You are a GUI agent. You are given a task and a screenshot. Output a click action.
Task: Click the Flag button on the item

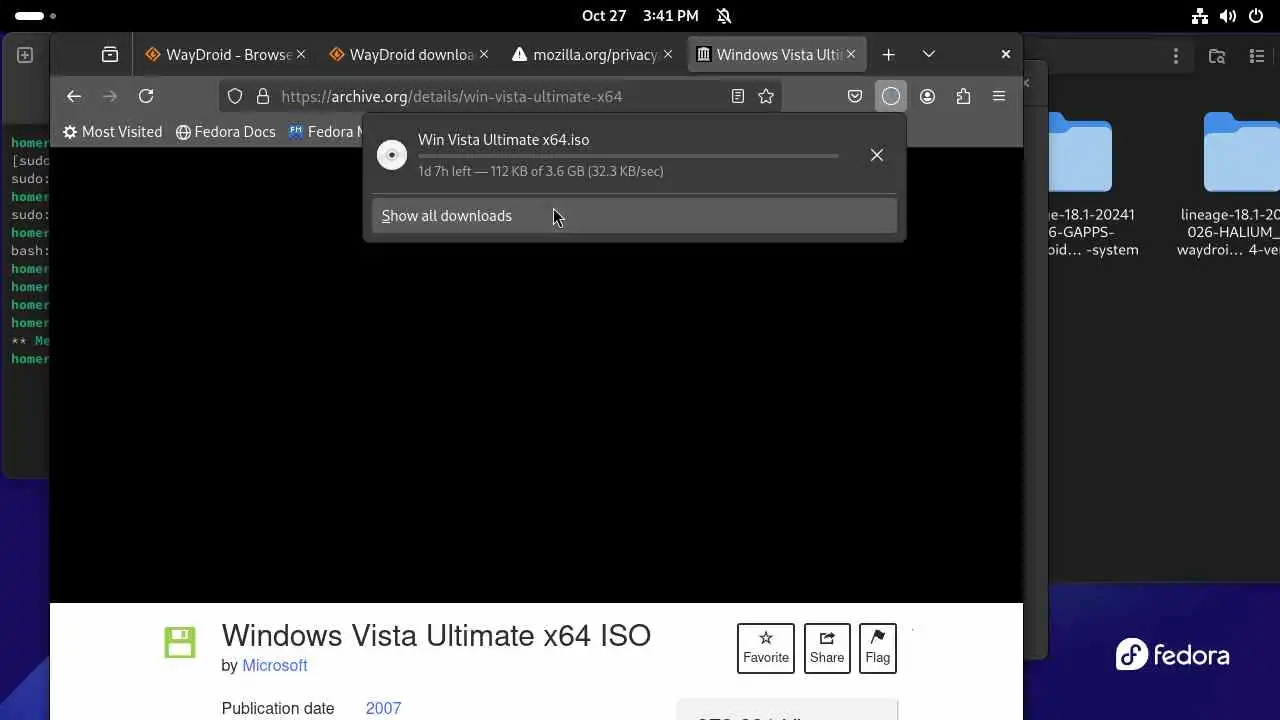click(877, 648)
